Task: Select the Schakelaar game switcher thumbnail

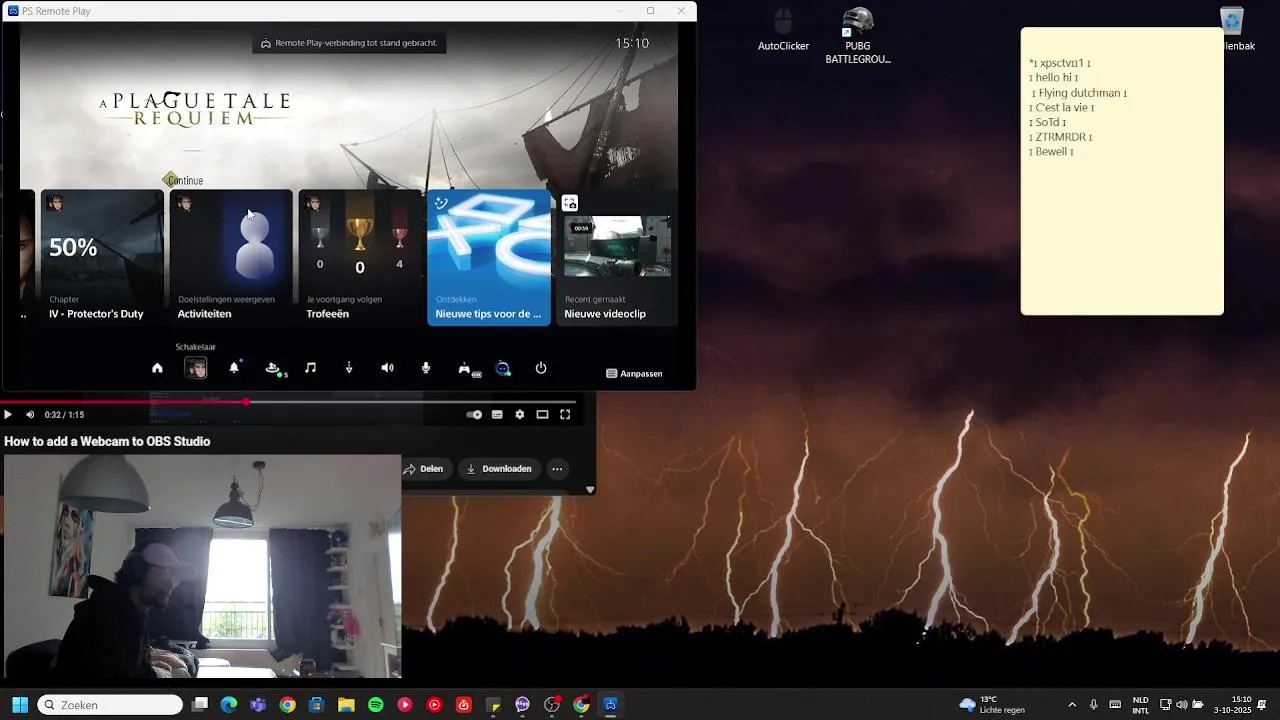Action: pyautogui.click(x=196, y=368)
